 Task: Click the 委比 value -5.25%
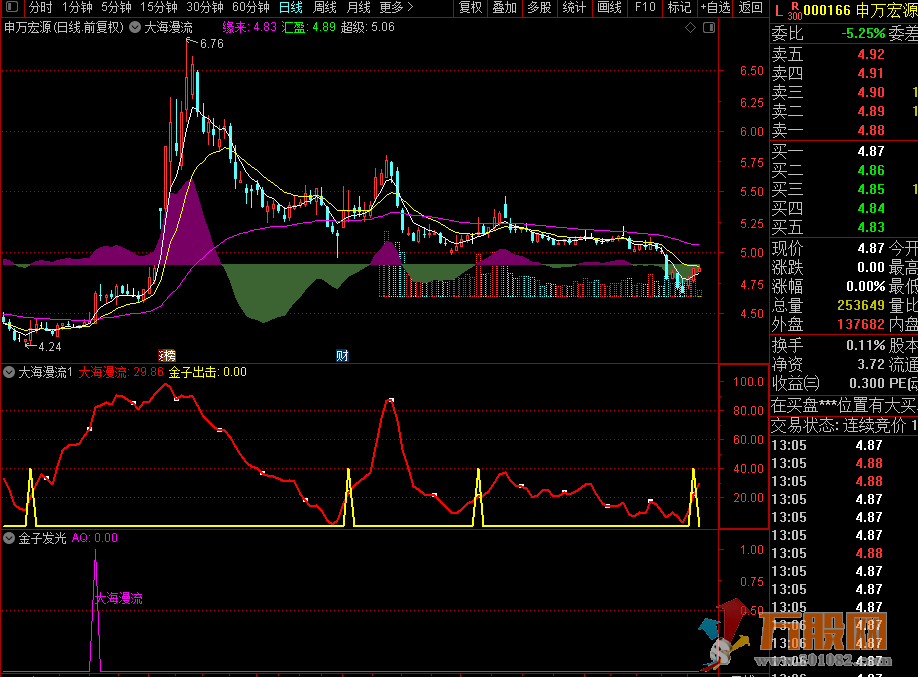(863, 33)
